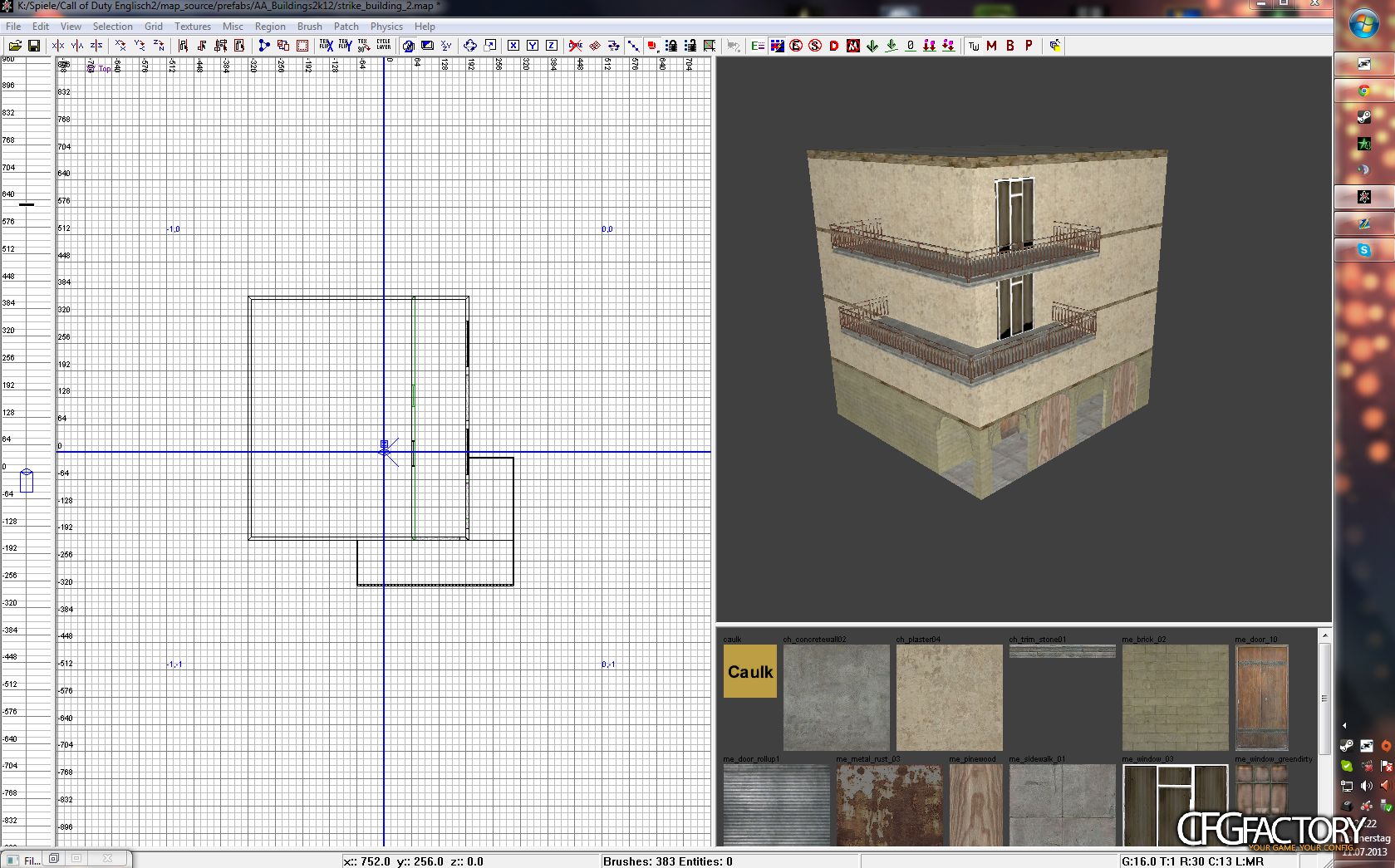Flip selection along Z axis
Screen dimensions: 1395x868
pyautogui.click(x=96, y=46)
